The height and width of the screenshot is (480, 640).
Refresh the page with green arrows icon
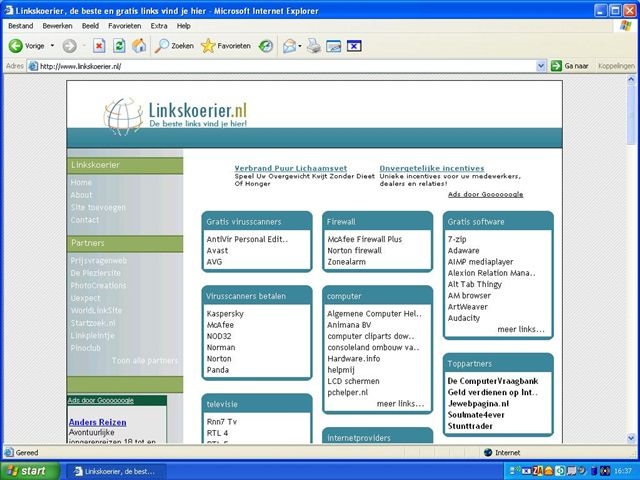pyautogui.click(x=119, y=46)
